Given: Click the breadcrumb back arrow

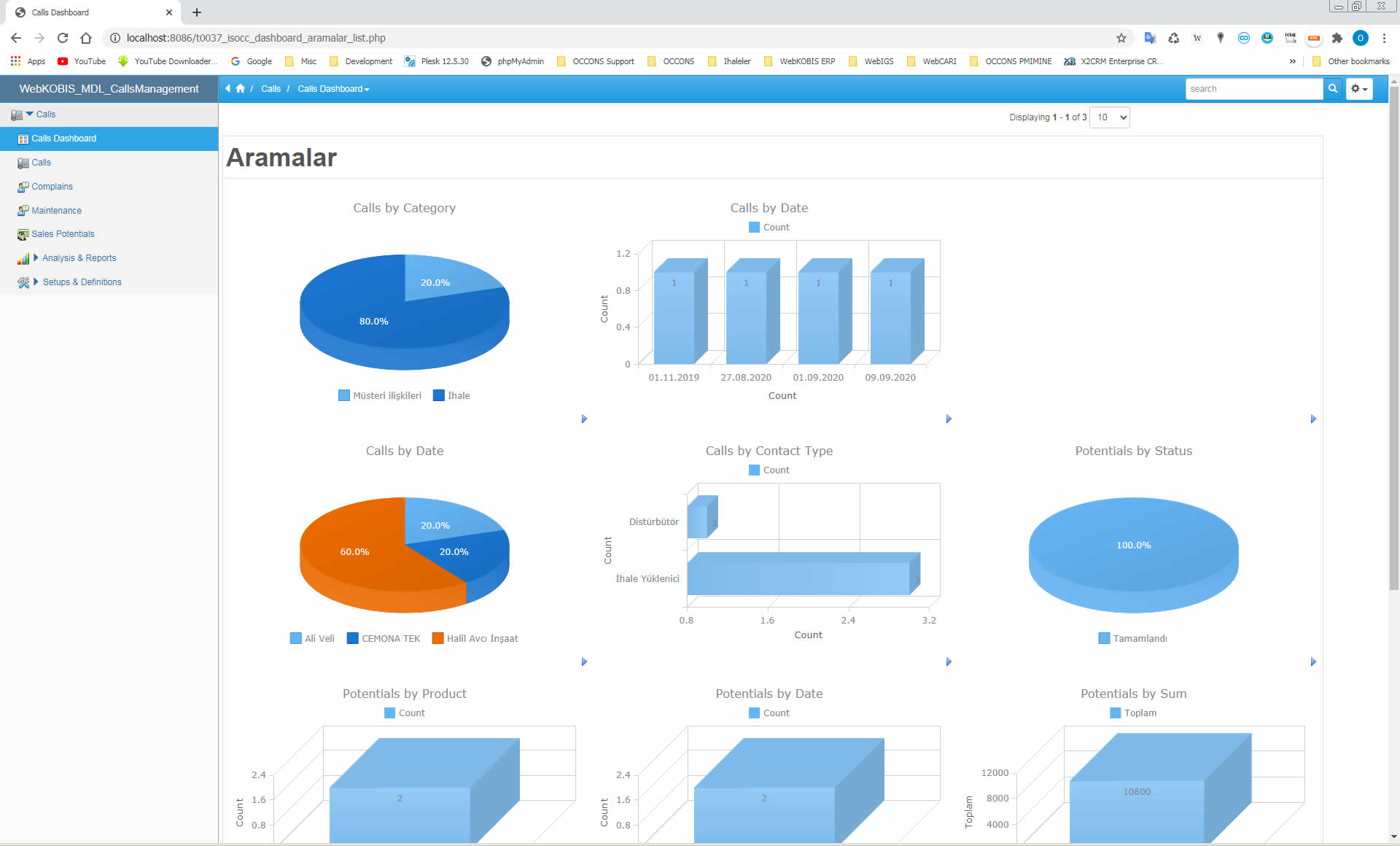Looking at the screenshot, I should click(x=227, y=88).
